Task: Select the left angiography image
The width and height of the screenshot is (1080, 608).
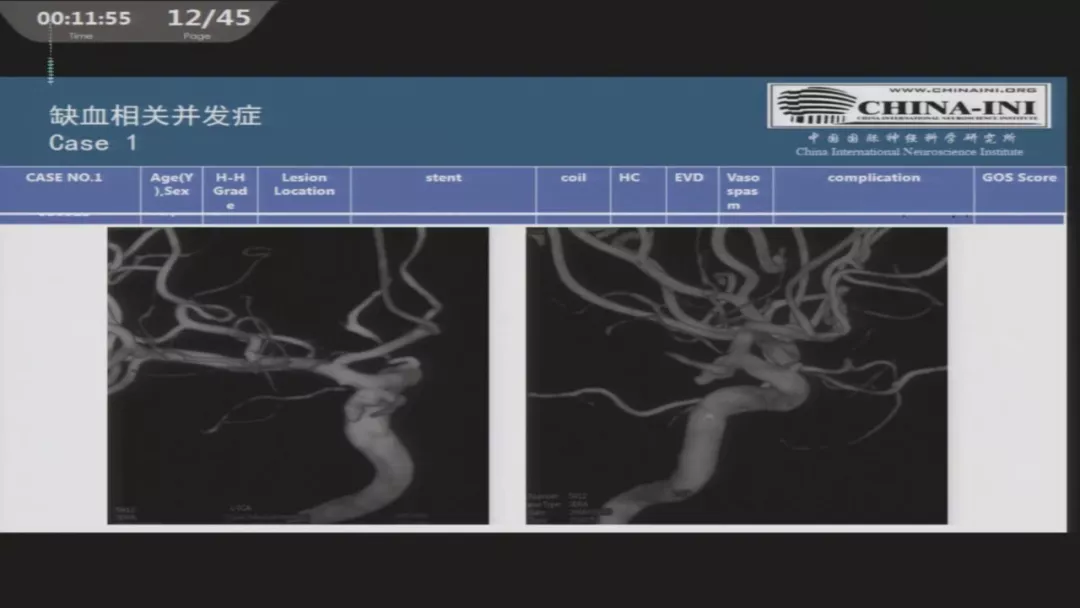Action: [298, 375]
